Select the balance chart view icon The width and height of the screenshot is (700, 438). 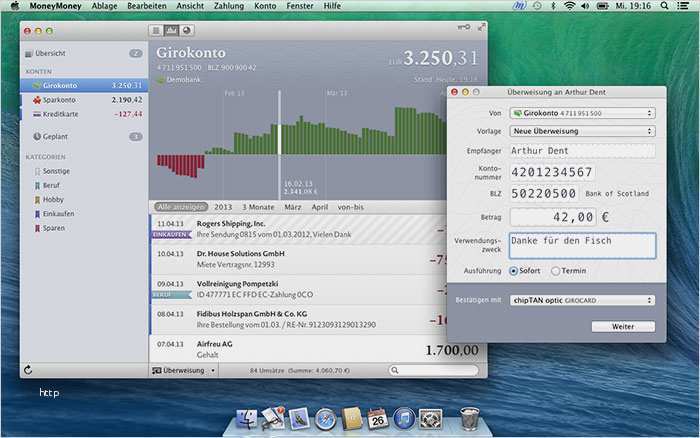pyautogui.click(x=171, y=30)
